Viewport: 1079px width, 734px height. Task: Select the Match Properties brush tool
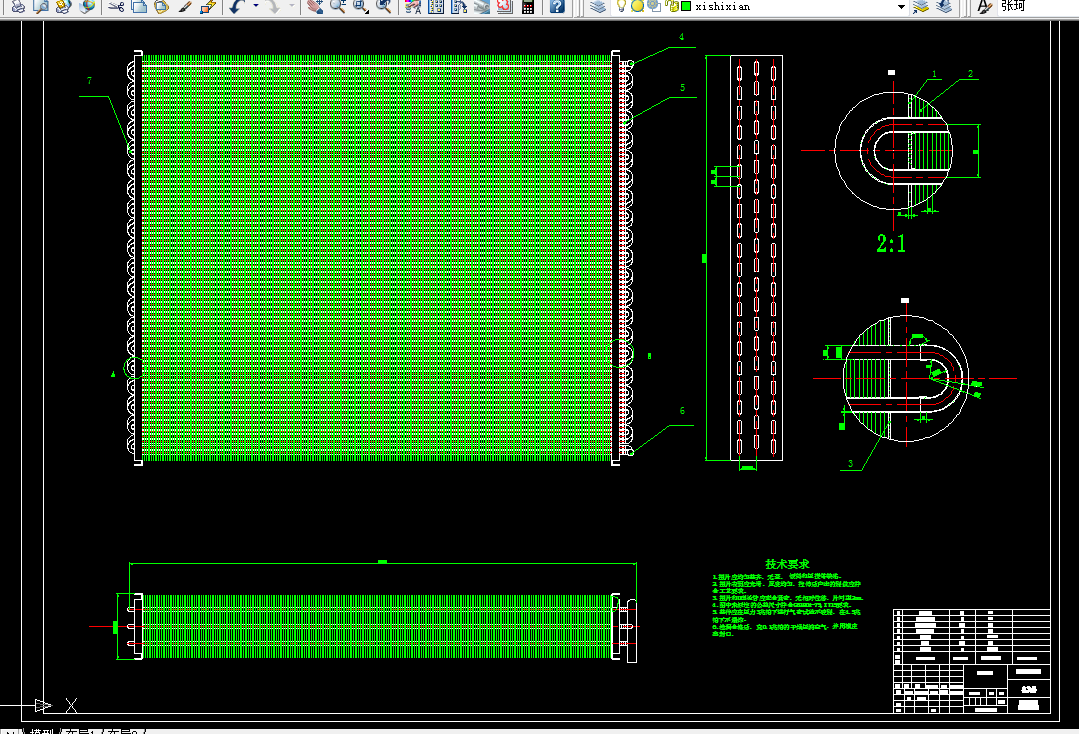coord(184,6)
